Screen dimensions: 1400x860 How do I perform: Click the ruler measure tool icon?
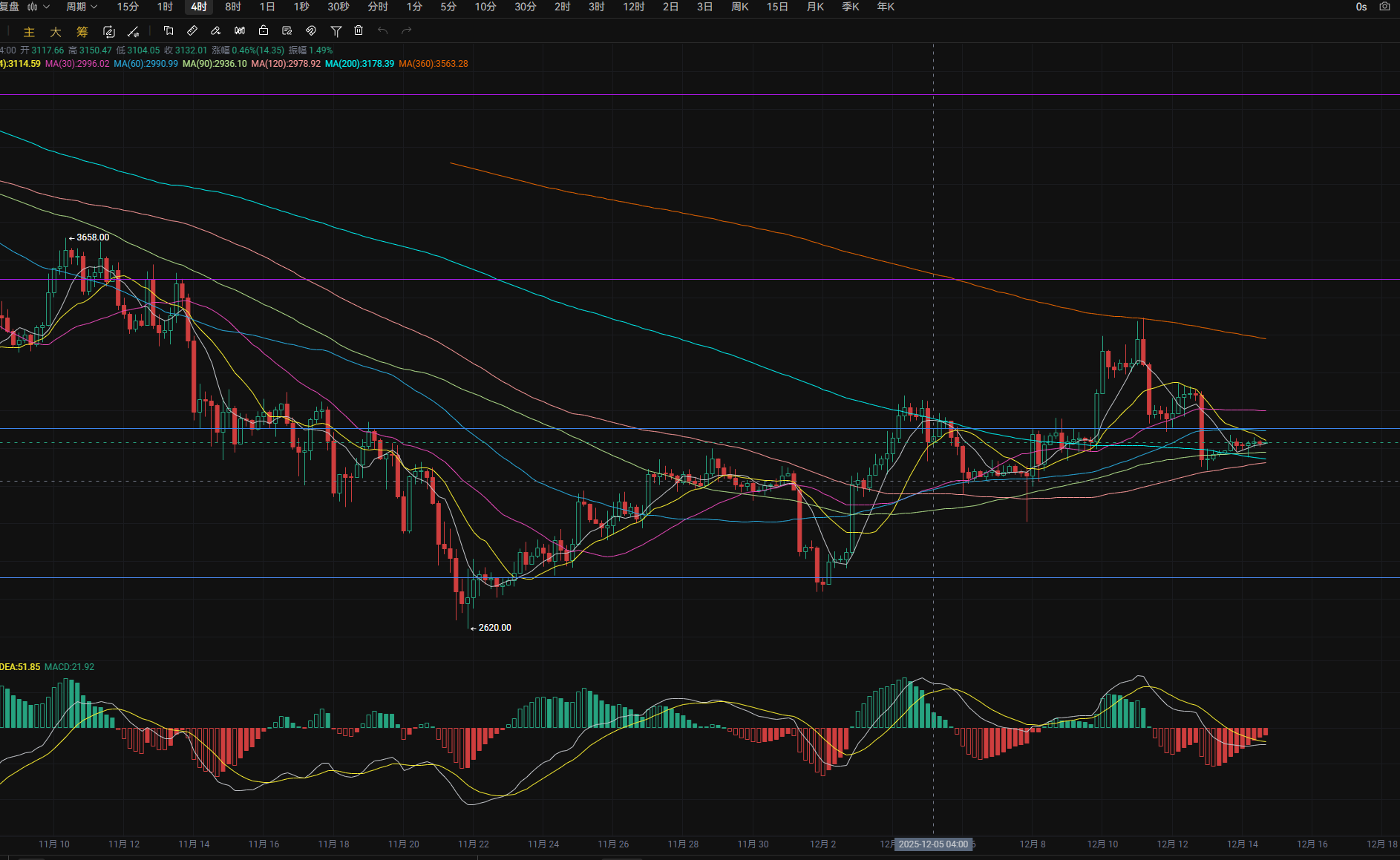pos(192,30)
